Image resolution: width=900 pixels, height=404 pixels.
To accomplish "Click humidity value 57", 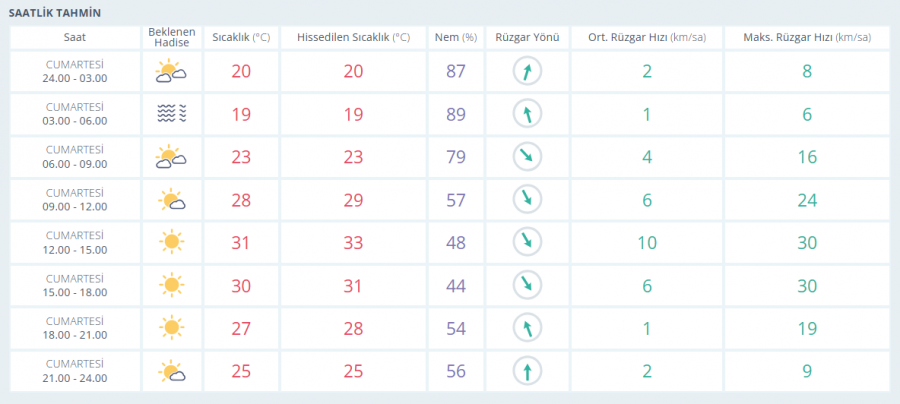I will (456, 200).
